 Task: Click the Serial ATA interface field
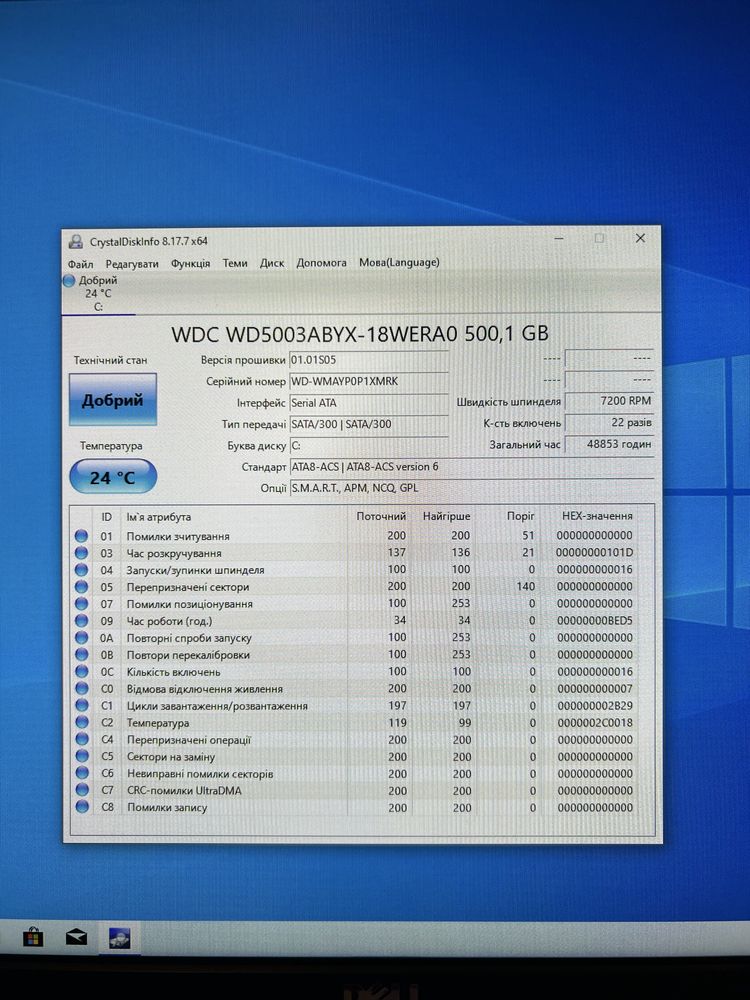click(369, 403)
